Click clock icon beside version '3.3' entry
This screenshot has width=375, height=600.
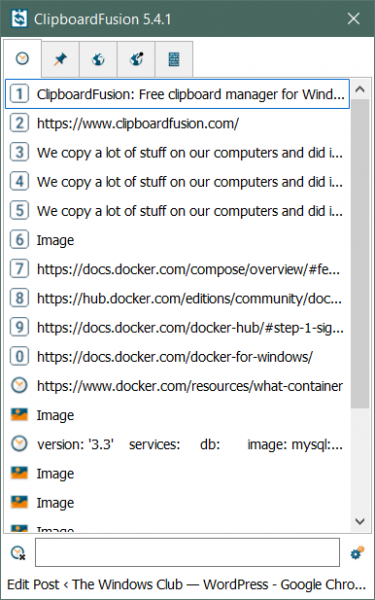[19, 444]
